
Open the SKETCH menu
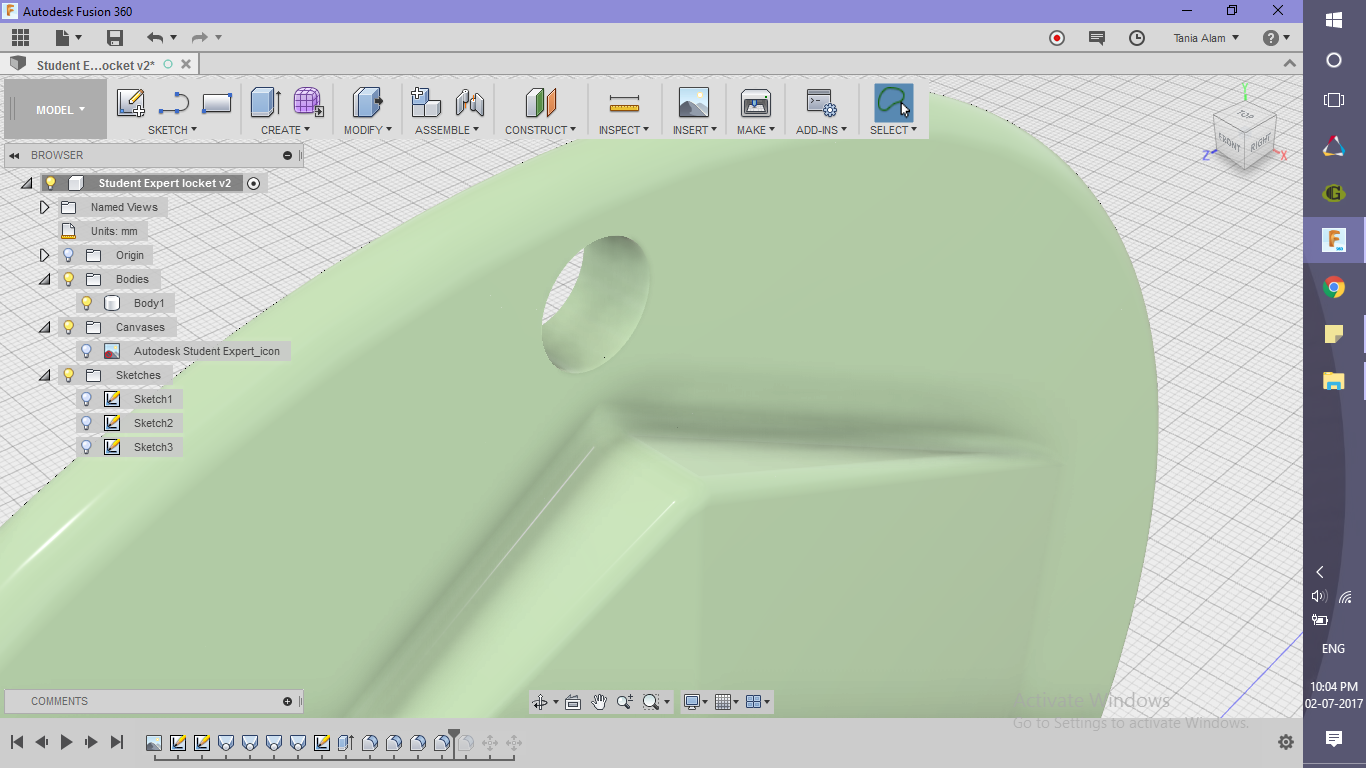pyautogui.click(x=172, y=130)
